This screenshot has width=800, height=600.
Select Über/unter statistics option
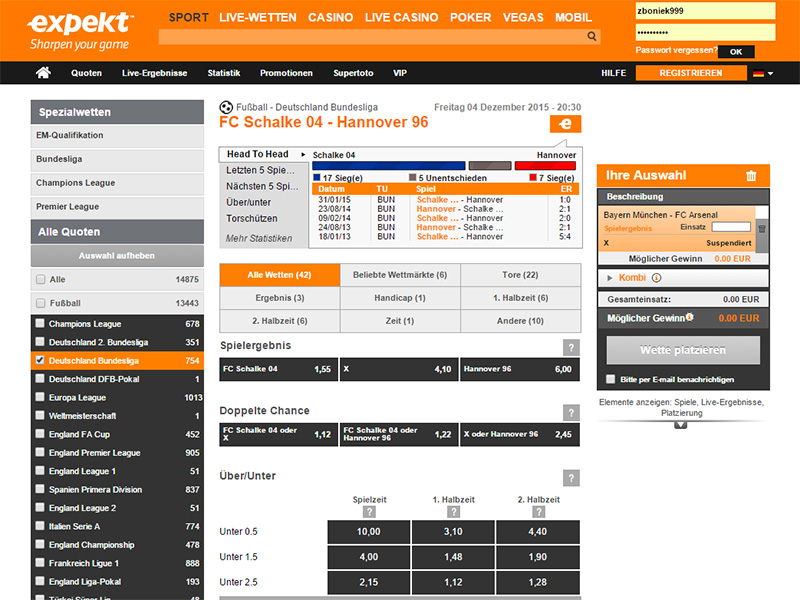coord(248,203)
